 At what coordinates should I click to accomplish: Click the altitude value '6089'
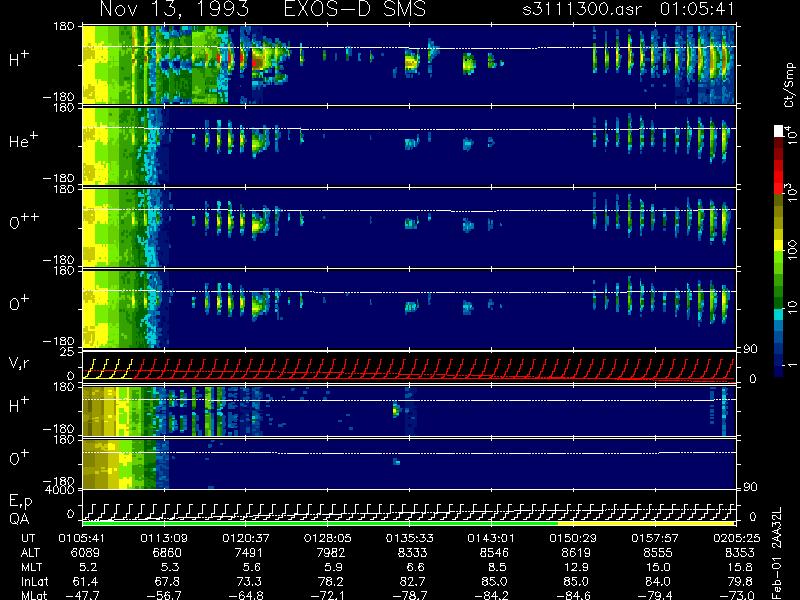tap(85, 553)
